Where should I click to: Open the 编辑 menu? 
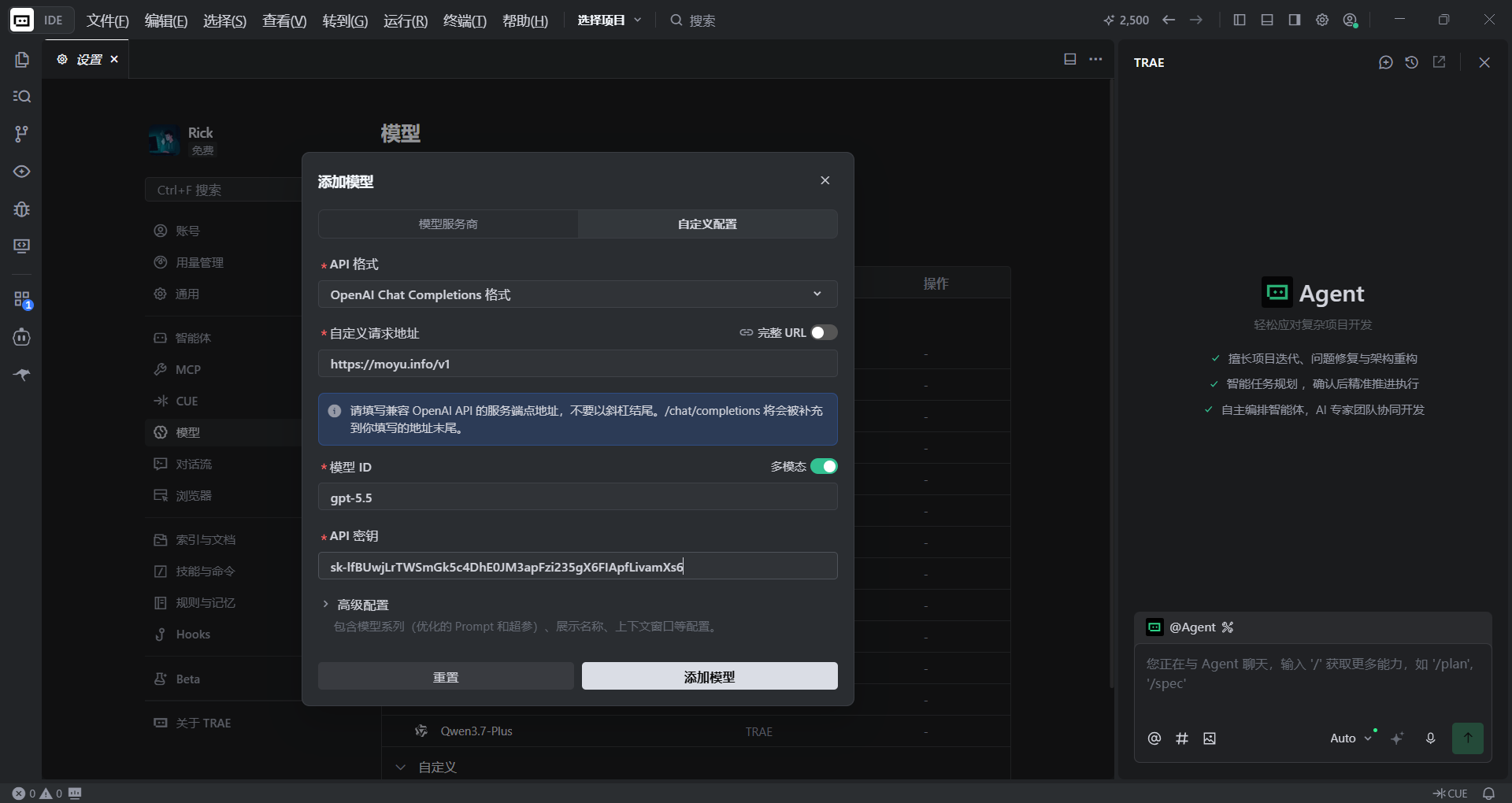166,20
